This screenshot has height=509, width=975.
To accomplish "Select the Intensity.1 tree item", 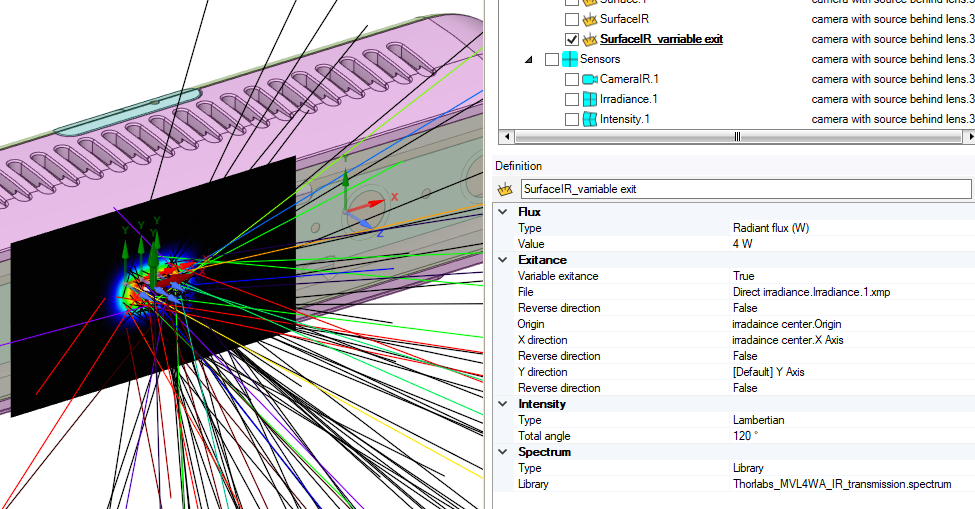I will 625,119.
